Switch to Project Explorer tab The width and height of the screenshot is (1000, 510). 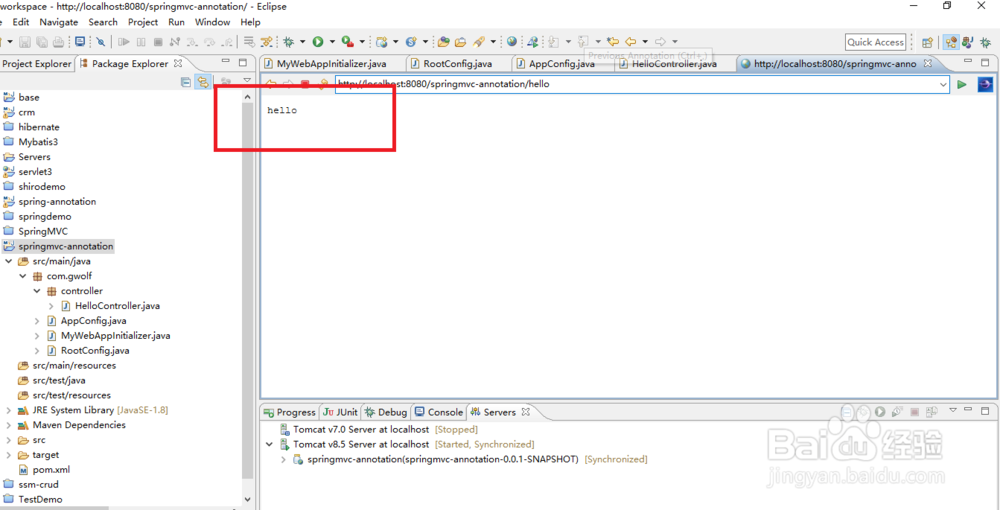37,64
